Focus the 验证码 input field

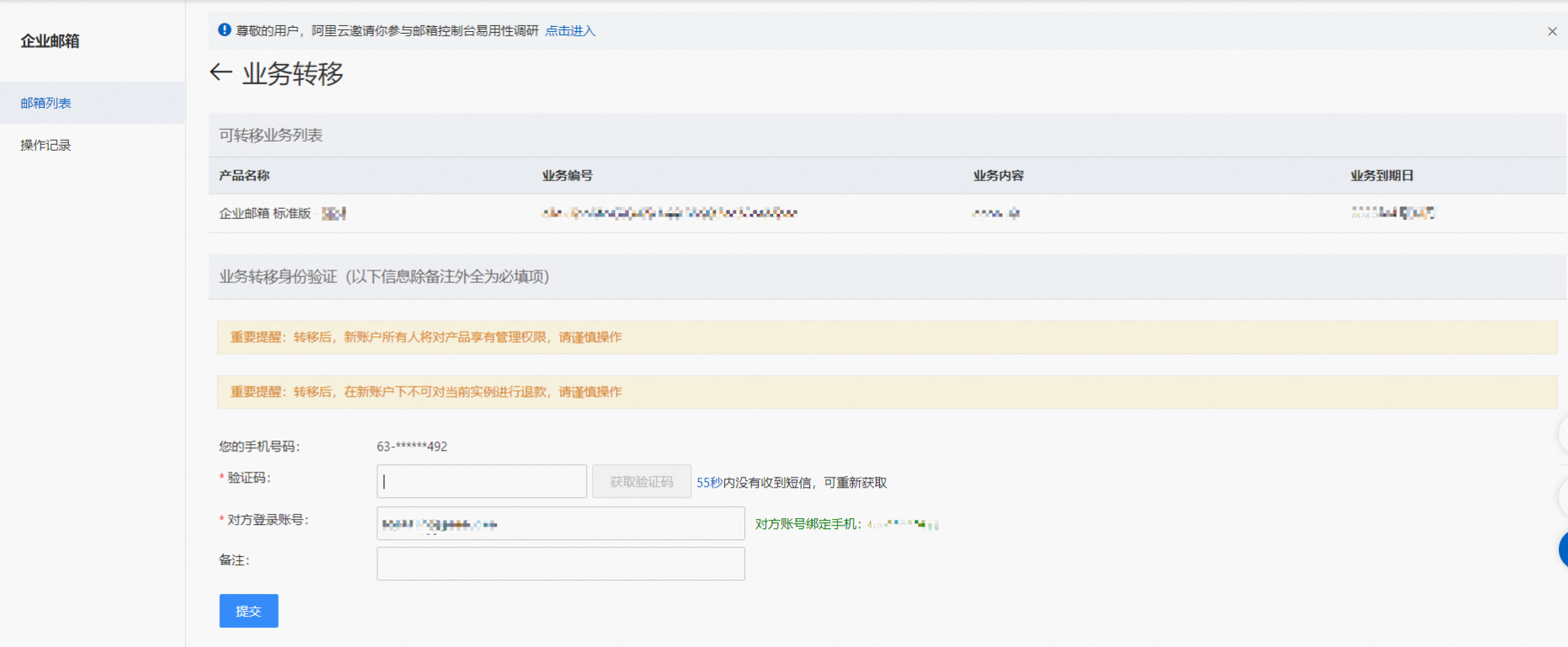pyautogui.click(x=482, y=481)
